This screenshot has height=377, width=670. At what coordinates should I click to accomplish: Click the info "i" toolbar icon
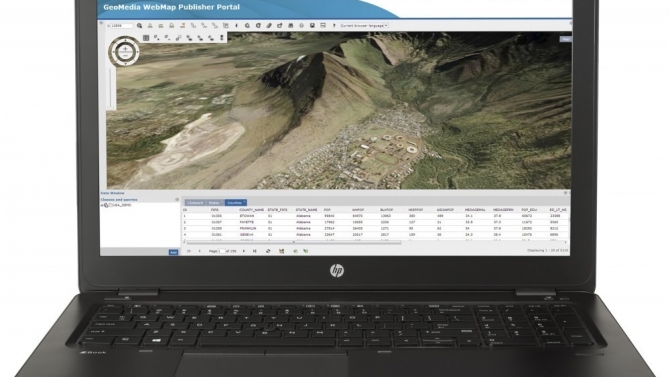236,26
